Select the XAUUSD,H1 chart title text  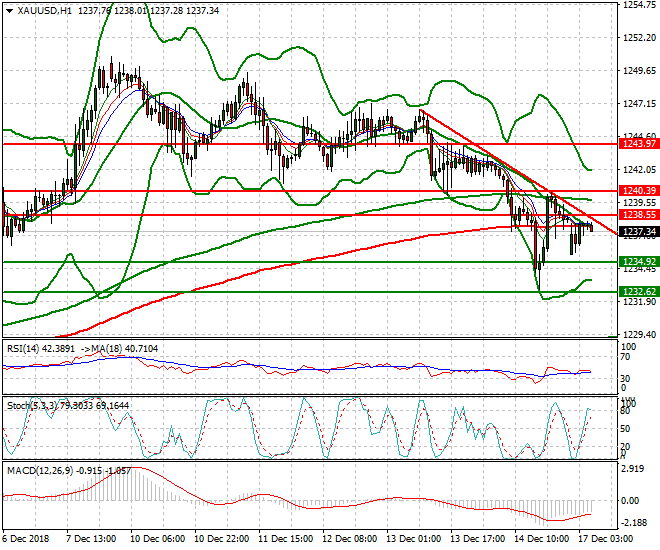44,9
